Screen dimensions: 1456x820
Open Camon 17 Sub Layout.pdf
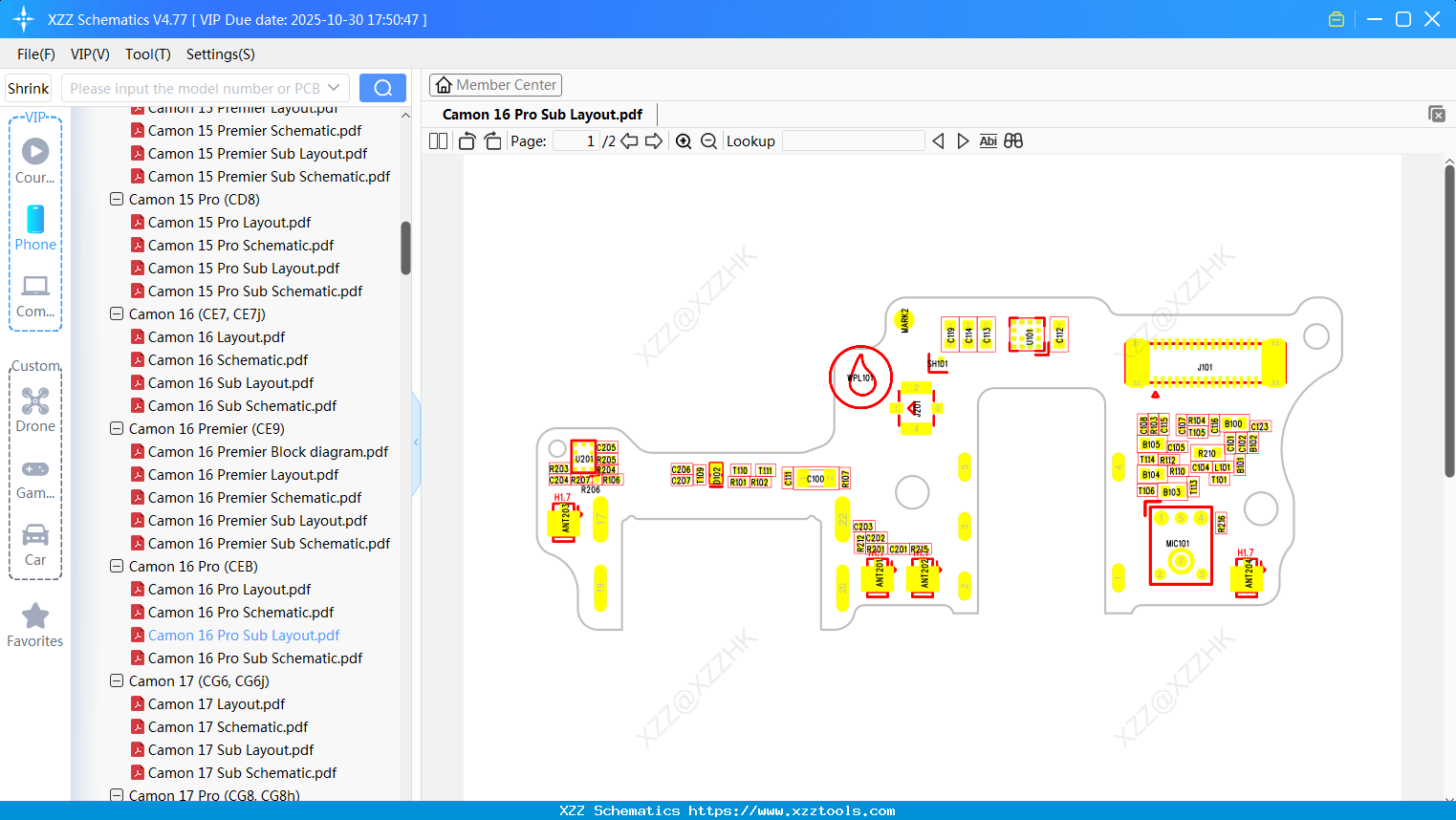point(230,750)
